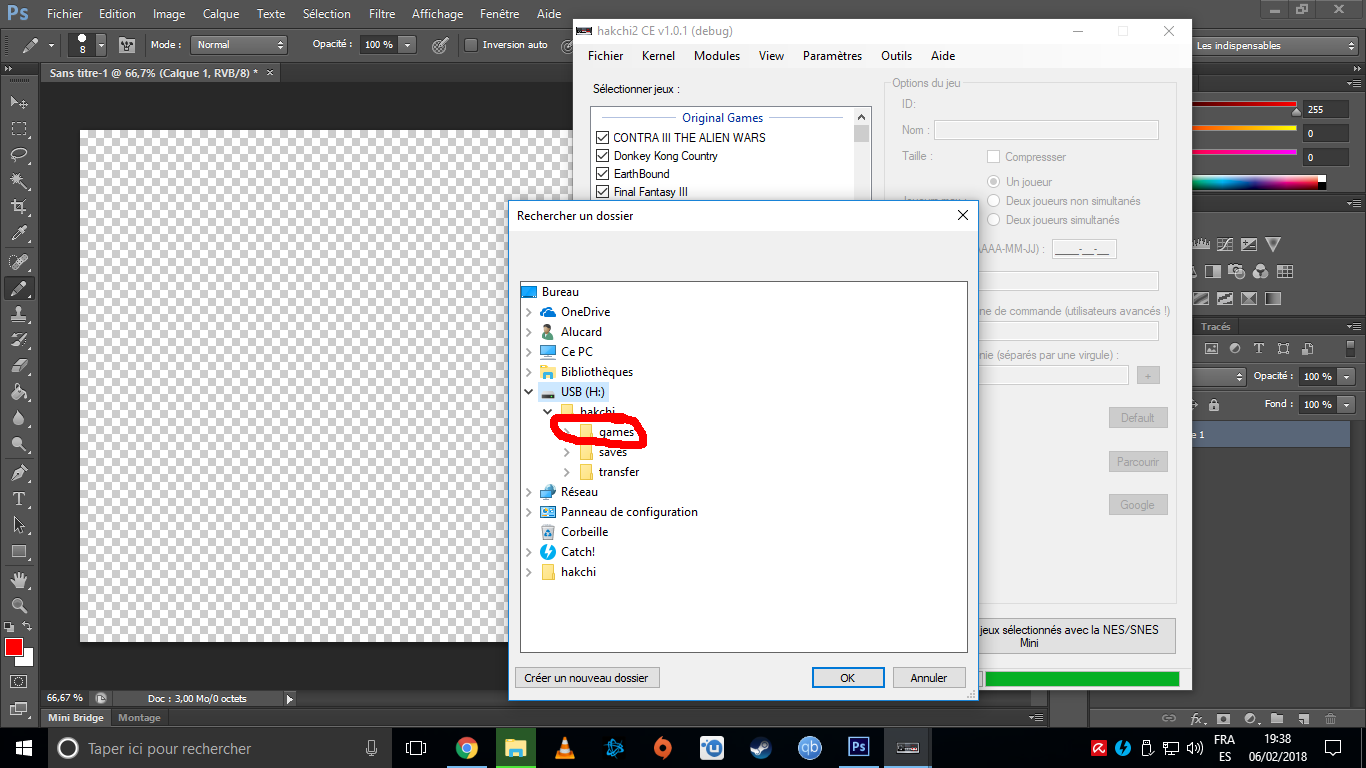This screenshot has width=1366, height=768.
Task: Select Deux joueurs simultanés option
Action: [x=993, y=220]
